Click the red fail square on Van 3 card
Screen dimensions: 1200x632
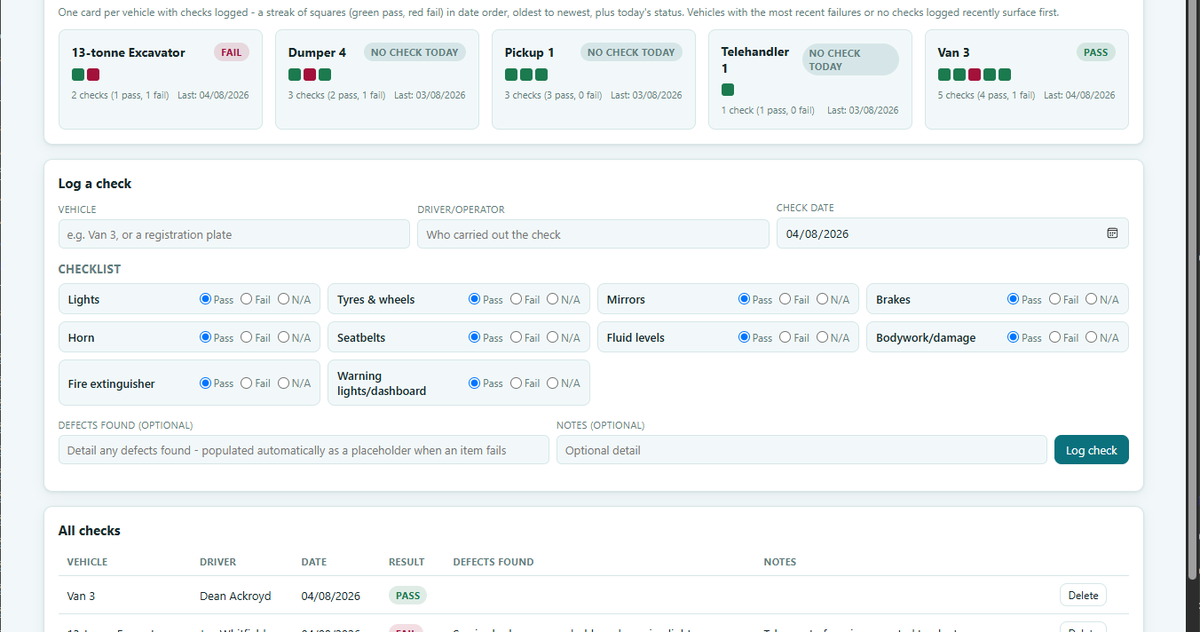click(974, 74)
